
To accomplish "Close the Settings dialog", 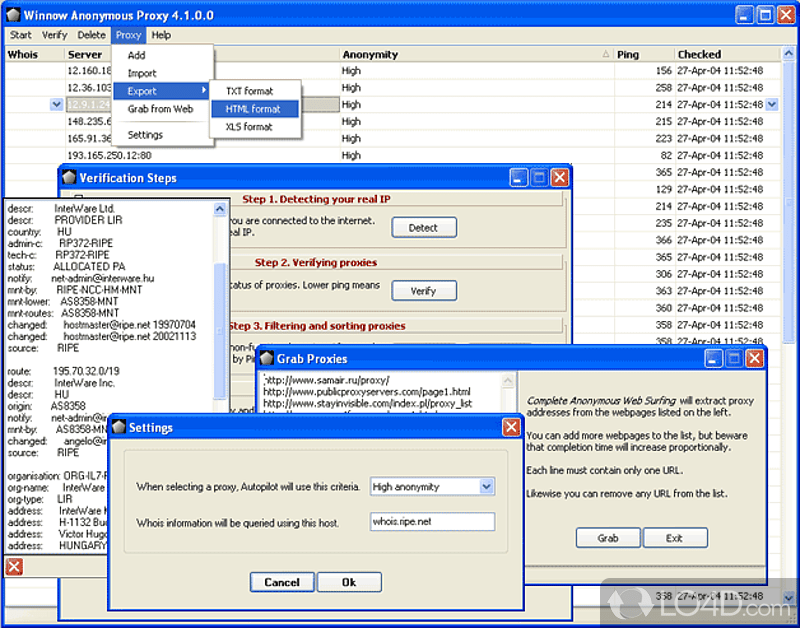I will click(511, 427).
